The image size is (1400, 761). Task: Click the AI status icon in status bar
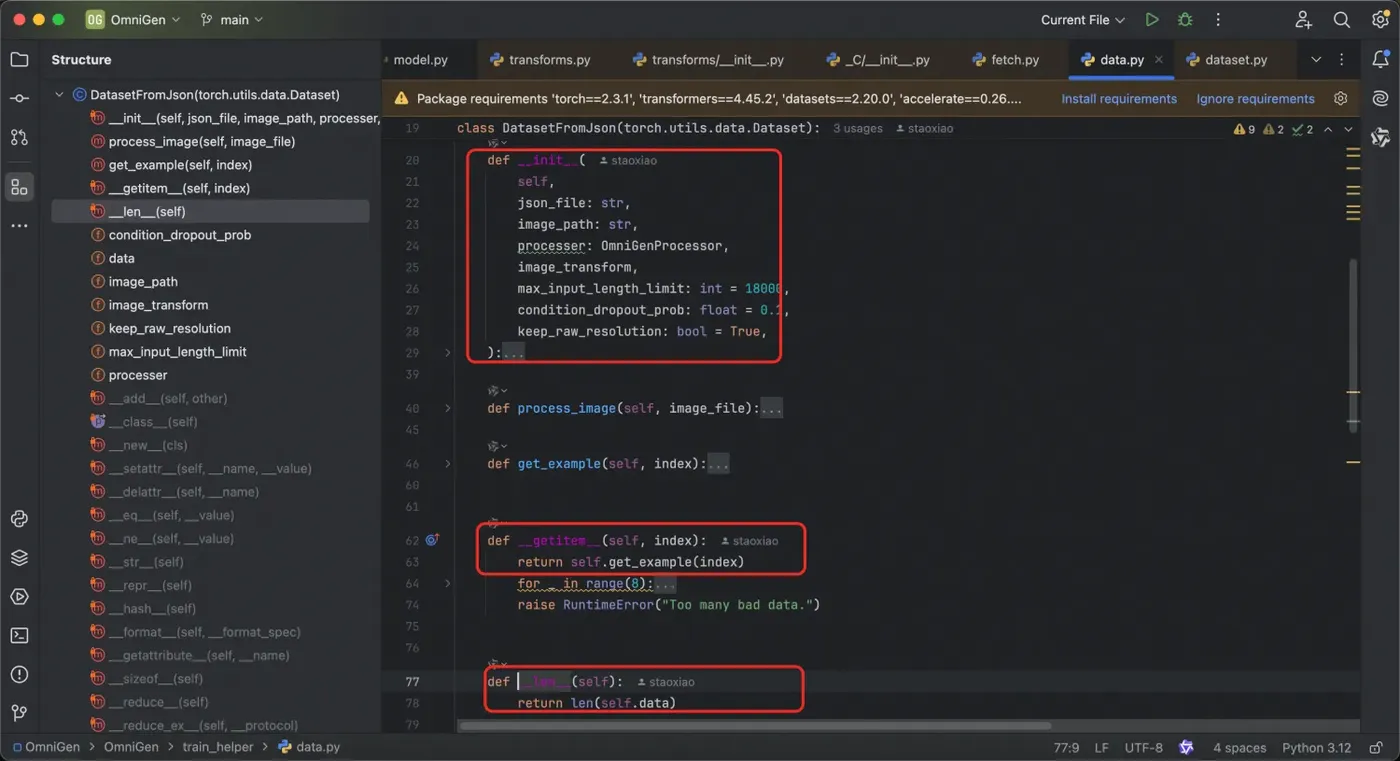[x=1186, y=747]
